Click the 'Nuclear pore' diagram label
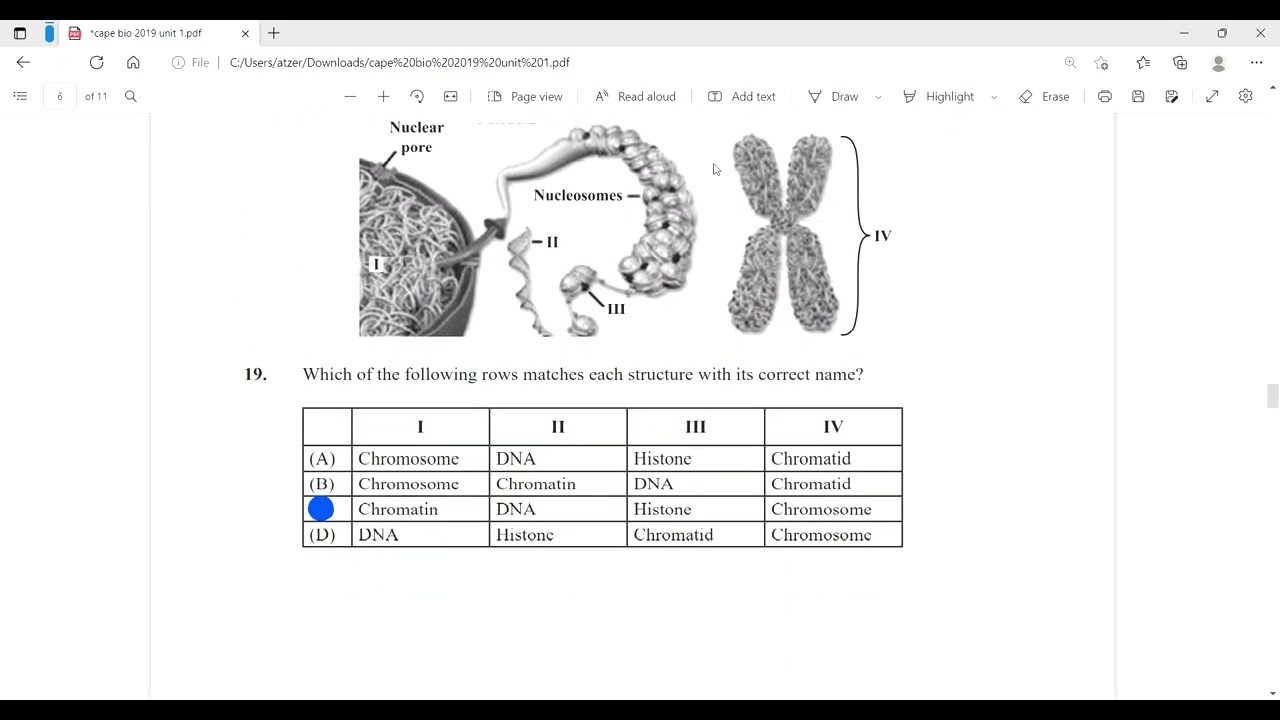Image resolution: width=1280 pixels, height=720 pixels. tap(417, 137)
